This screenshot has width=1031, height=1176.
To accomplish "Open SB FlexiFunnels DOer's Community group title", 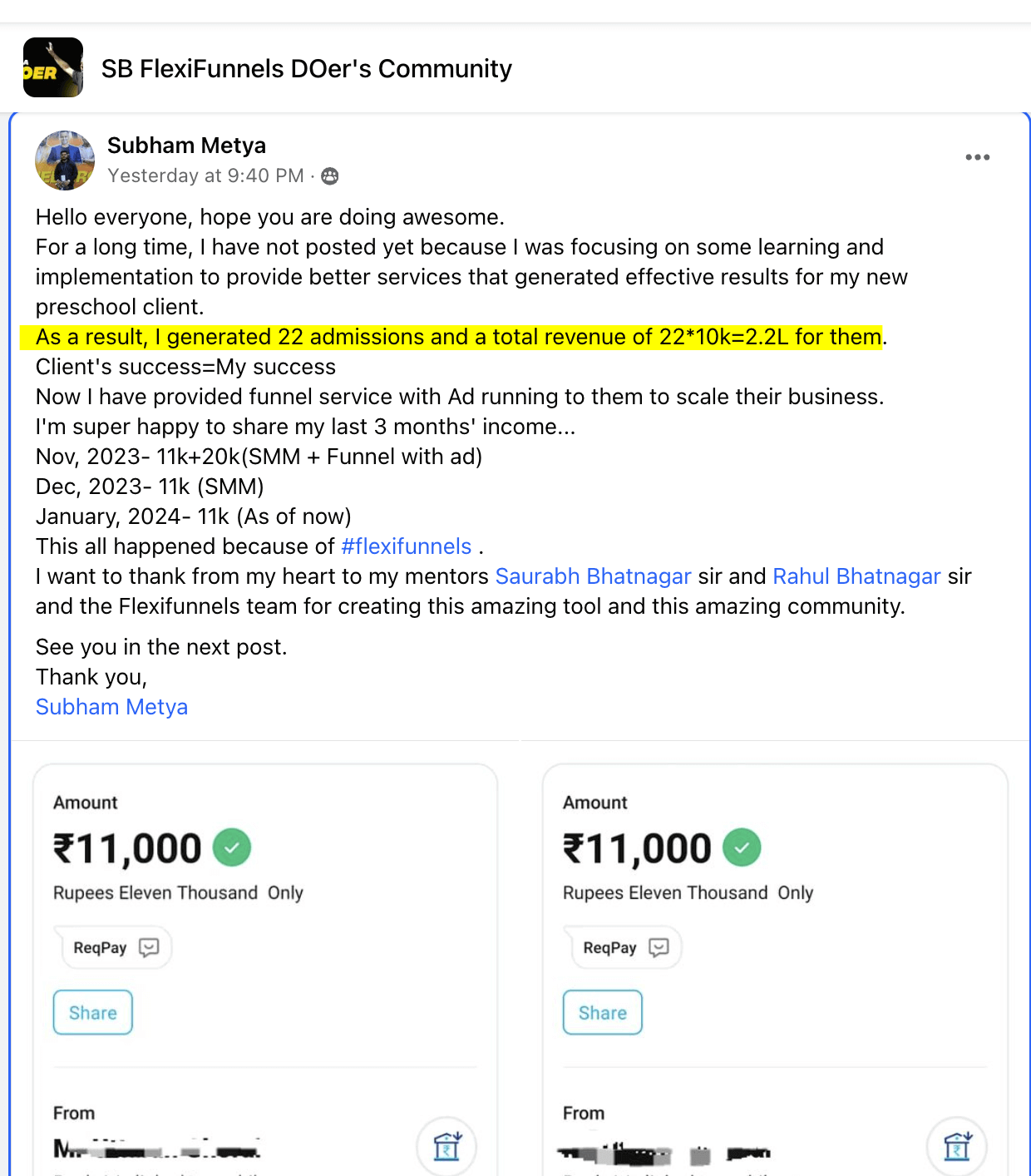I will 306,68.
